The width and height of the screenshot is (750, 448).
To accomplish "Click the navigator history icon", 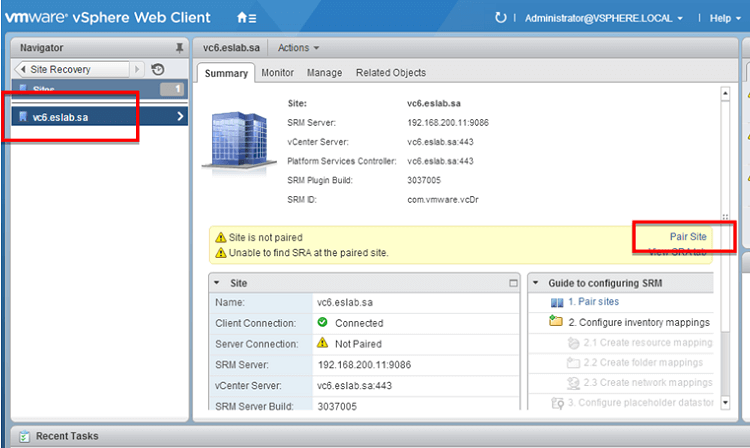I will tap(157, 70).
